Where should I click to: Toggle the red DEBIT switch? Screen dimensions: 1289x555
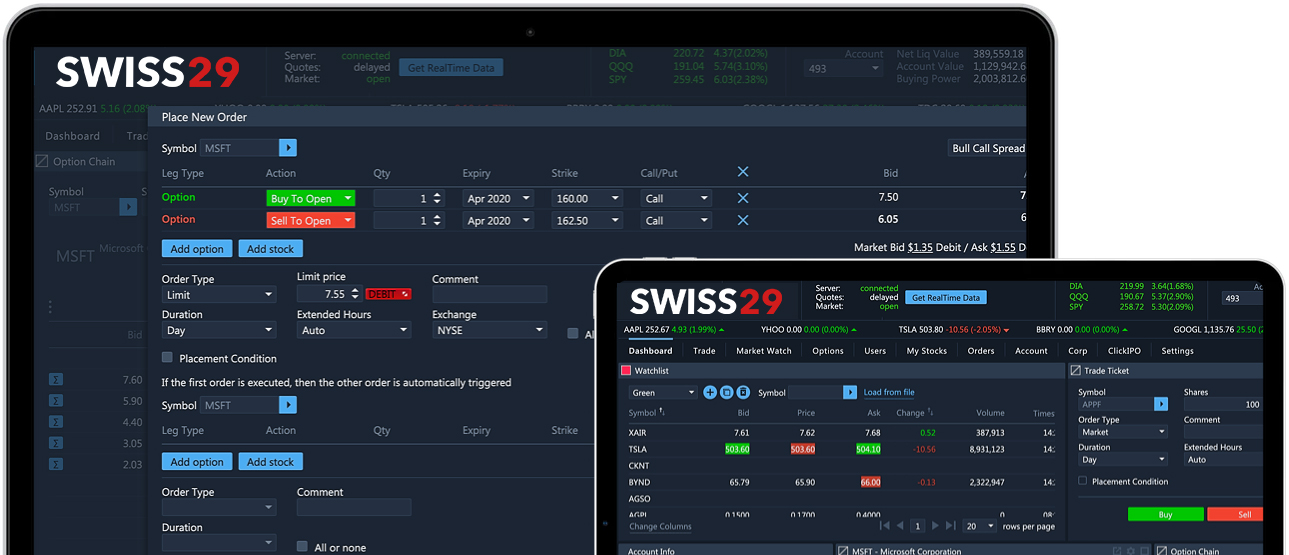388,295
